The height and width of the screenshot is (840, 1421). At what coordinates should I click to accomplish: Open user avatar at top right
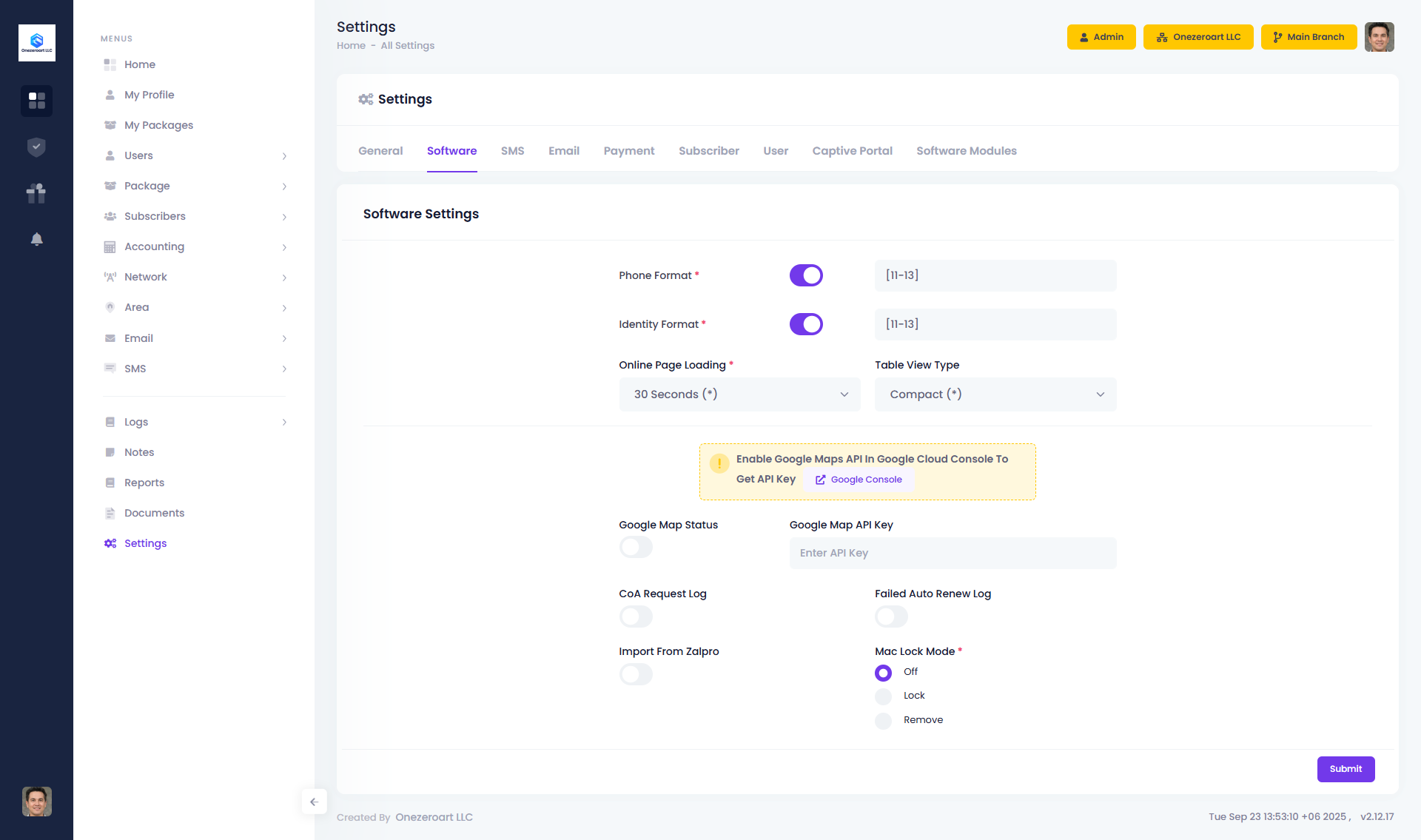pos(1379,37)
